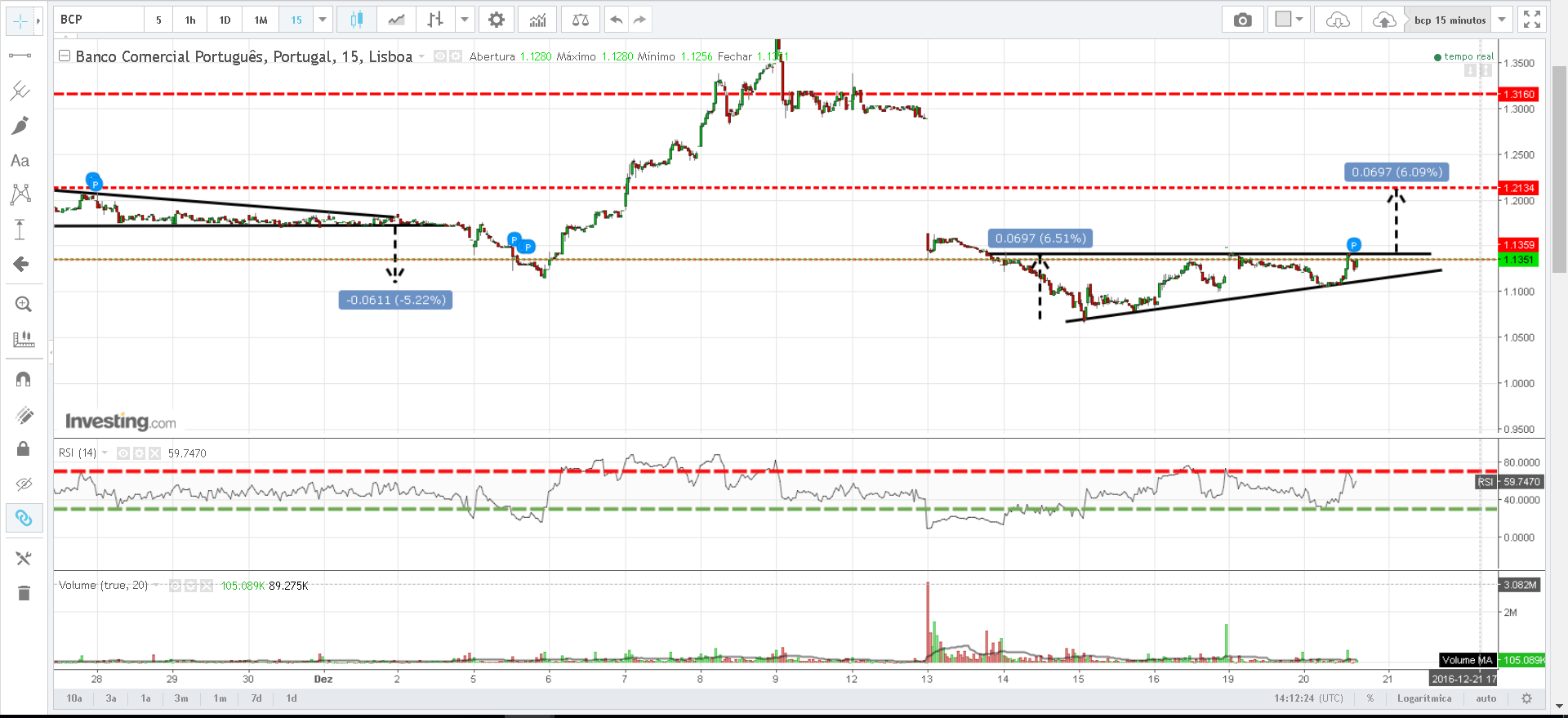1568x718 pixels.
Task: Toggle percentage scale
Action: [1370, 698]
